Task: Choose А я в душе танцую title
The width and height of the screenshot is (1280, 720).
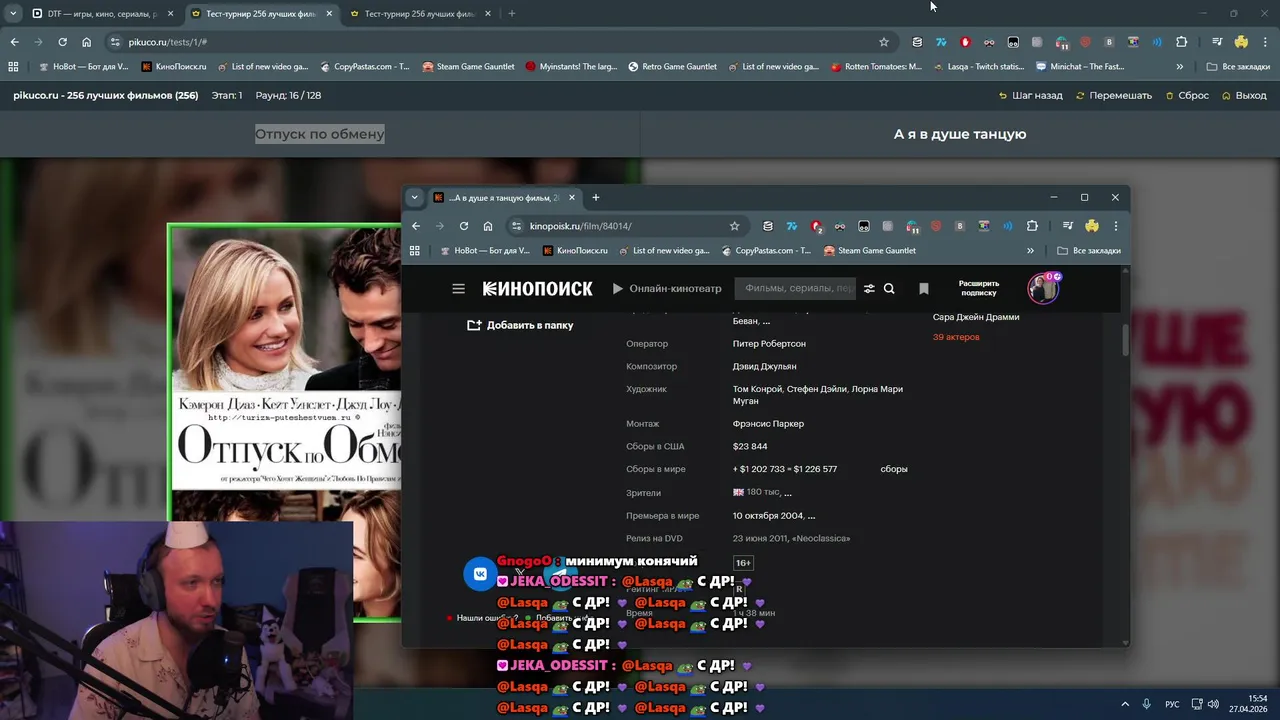Action: tap(960, 134)
